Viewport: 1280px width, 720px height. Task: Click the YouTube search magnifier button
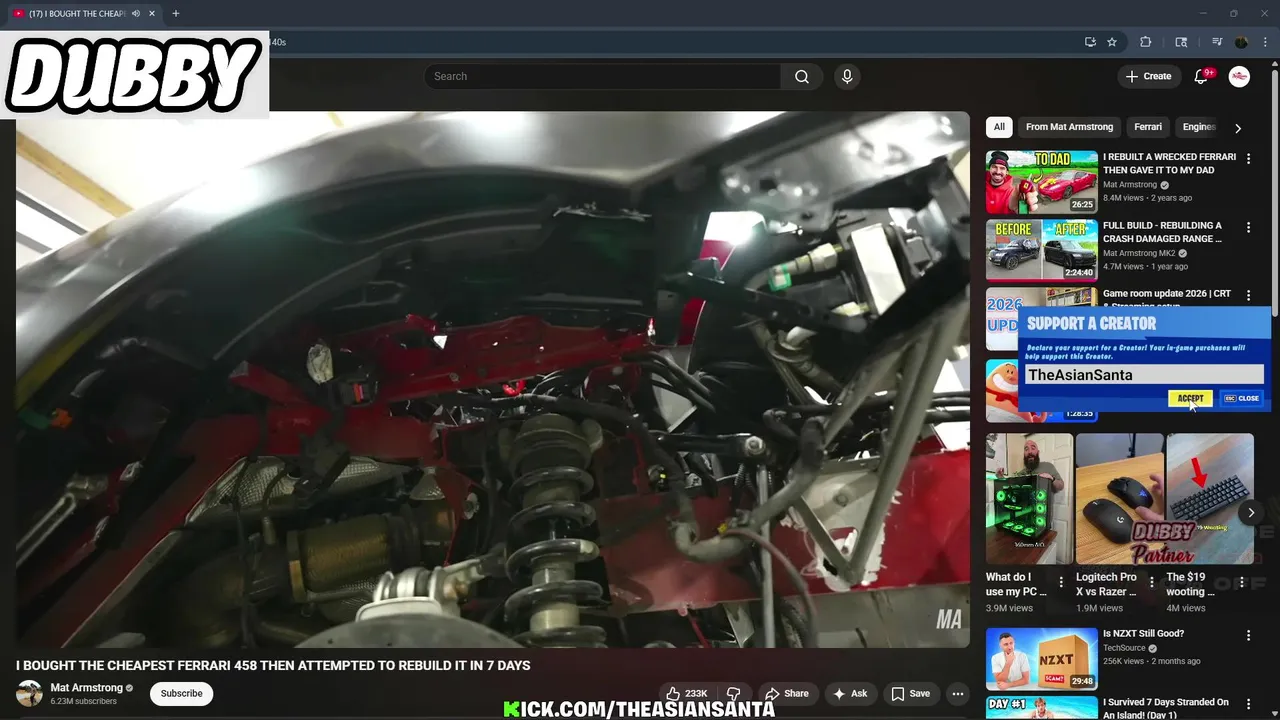(x=801, y=77)
